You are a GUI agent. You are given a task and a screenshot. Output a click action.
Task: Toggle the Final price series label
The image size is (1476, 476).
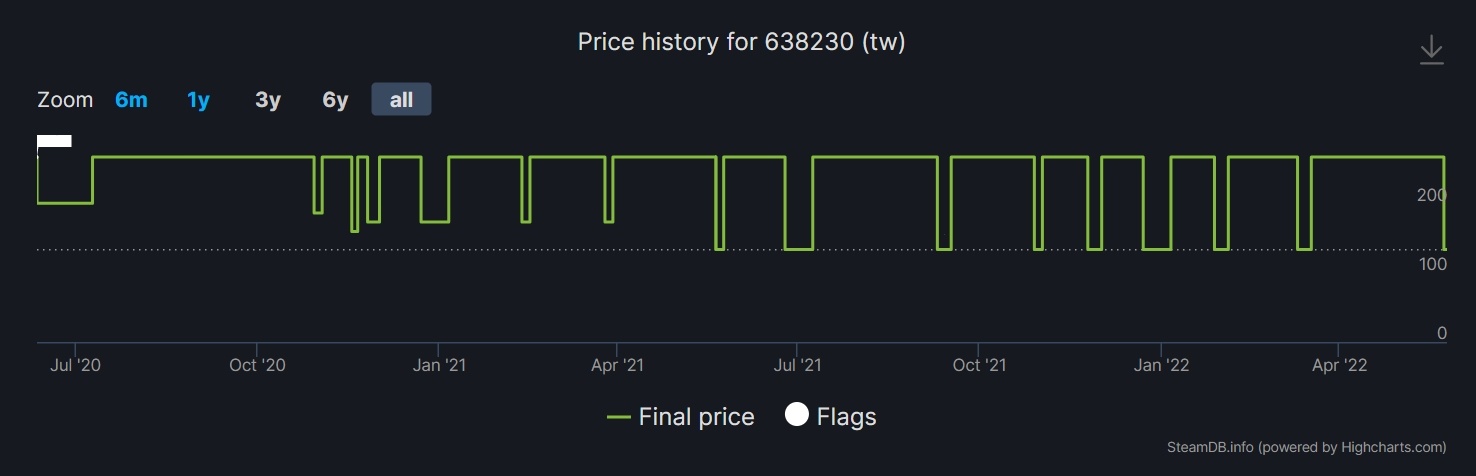coord(696,417)
